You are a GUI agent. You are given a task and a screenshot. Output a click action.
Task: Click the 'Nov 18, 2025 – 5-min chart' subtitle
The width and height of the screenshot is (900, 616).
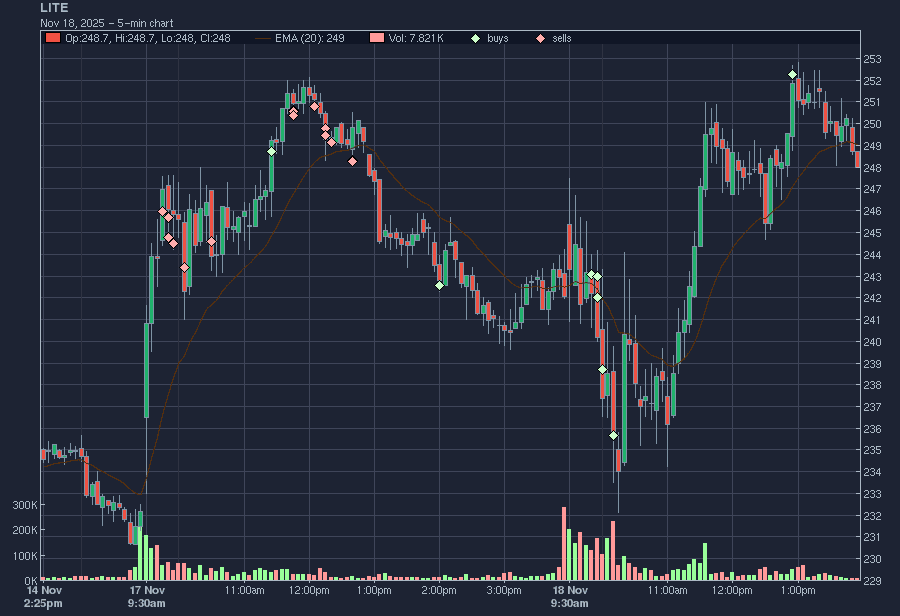pyautogui.click(x=107, y=24)
